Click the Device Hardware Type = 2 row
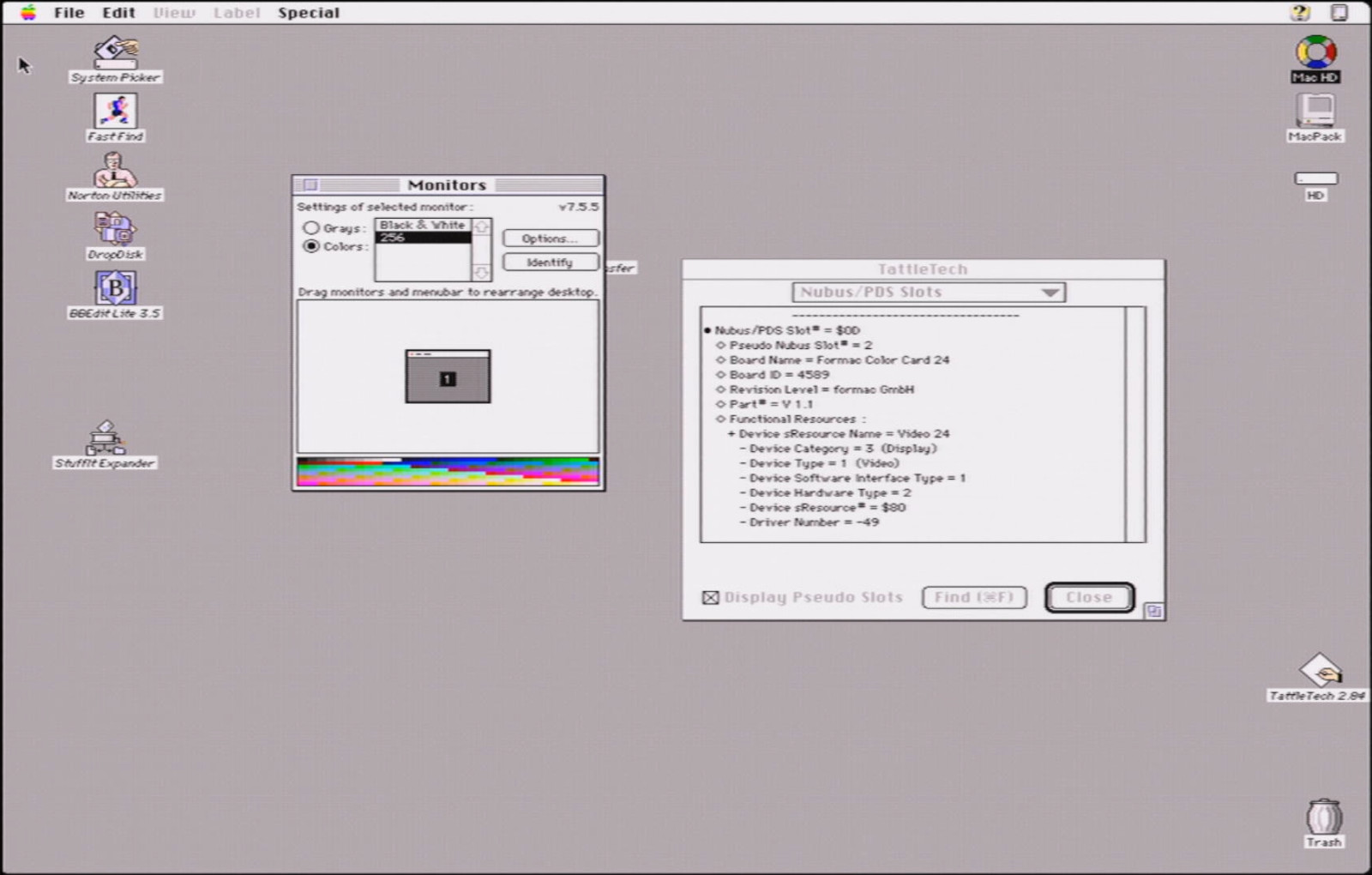The width and height of the screenshot is (1372, 875). (x=825, y=492)
